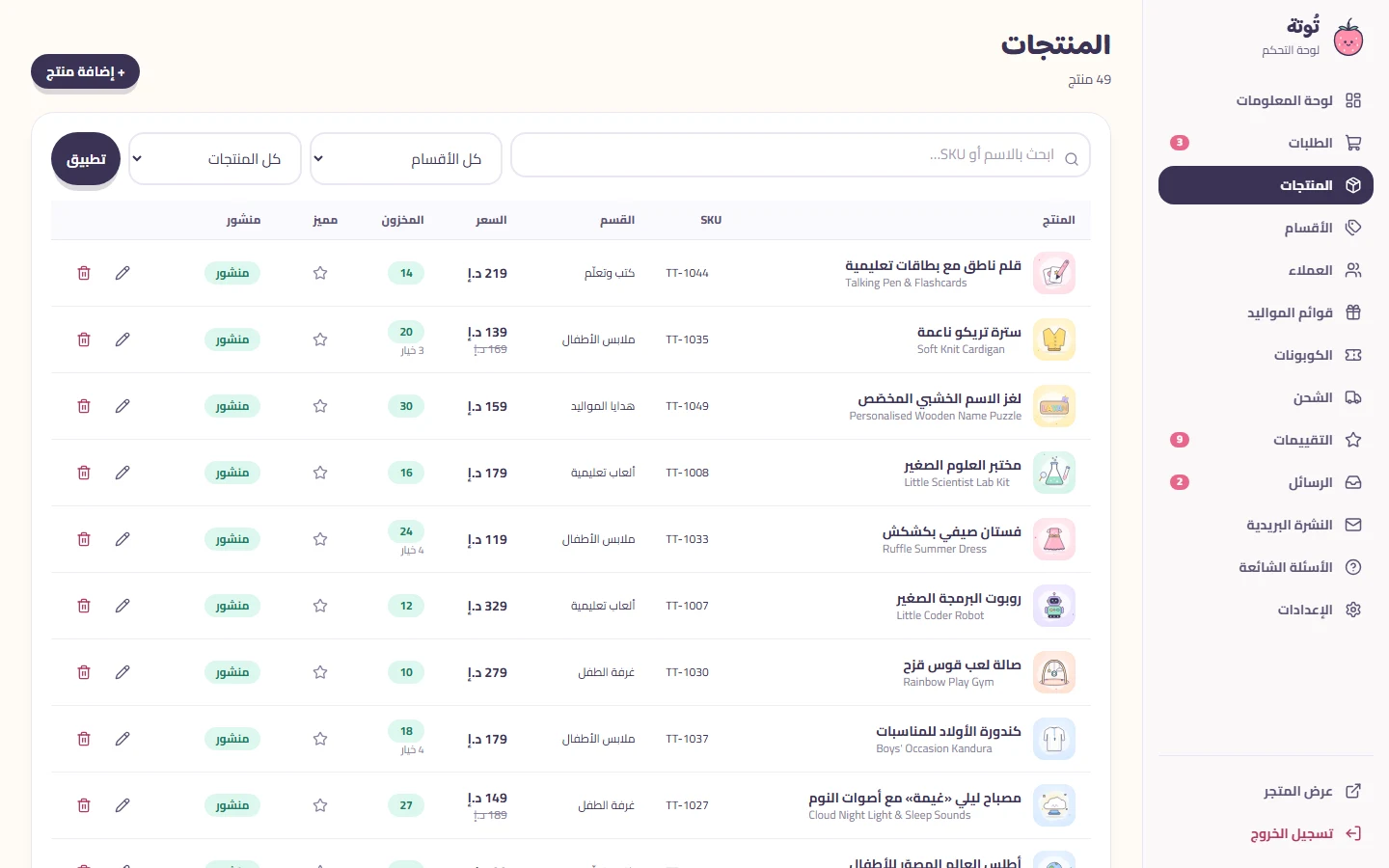The height and width of the screenshot is (868, 1389).
Task: Delete Cloud Night Light & Sleep Sounds
Action: pos(84,805)
